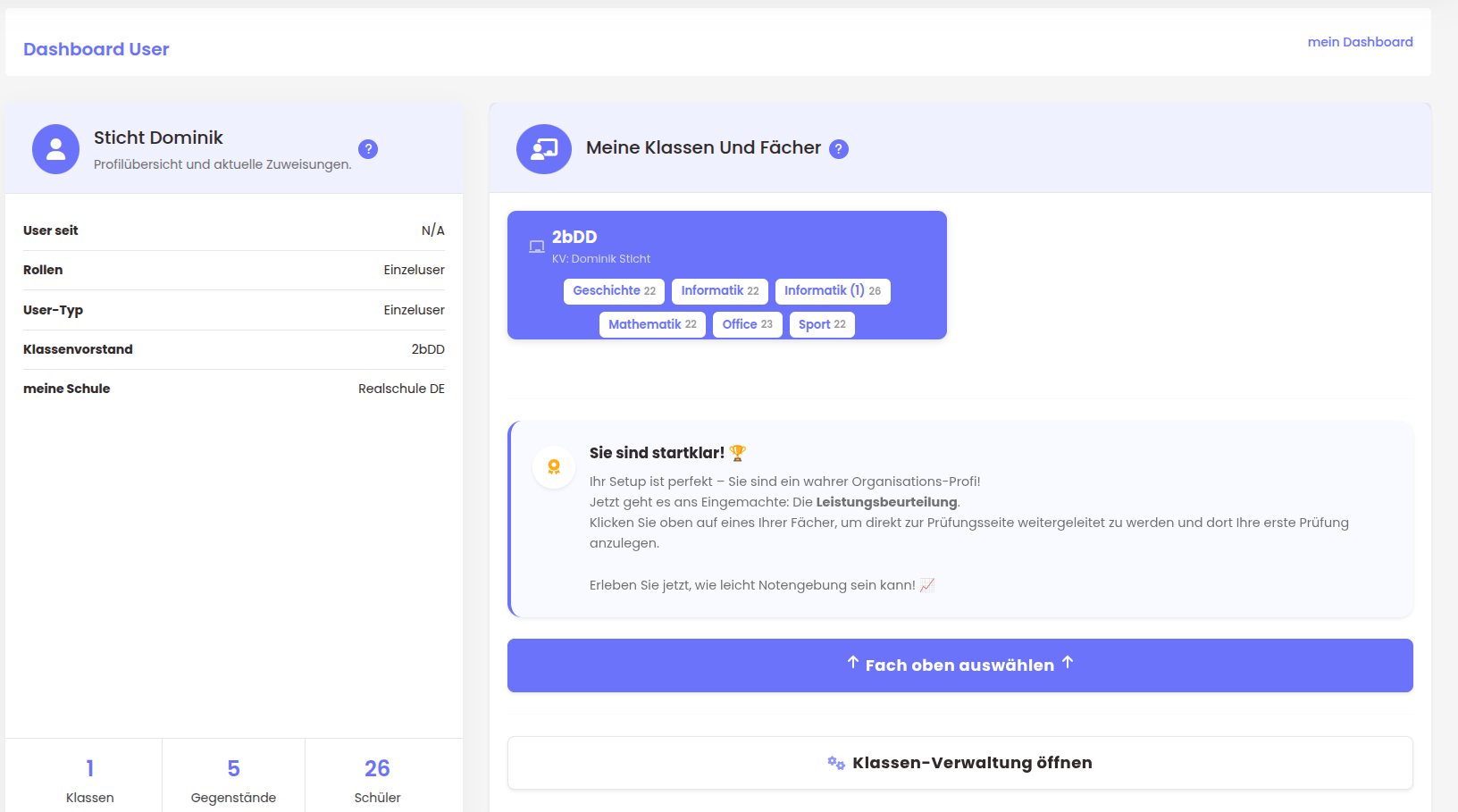Open the Office 23 subject

(747, 324)
